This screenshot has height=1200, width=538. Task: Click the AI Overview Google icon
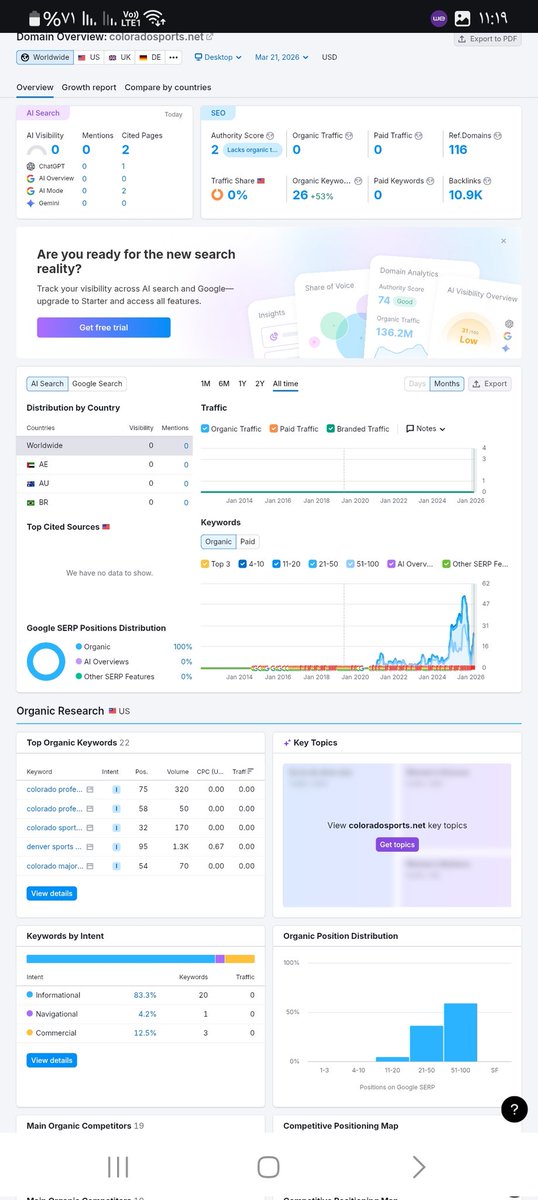(x=30, y=178)
